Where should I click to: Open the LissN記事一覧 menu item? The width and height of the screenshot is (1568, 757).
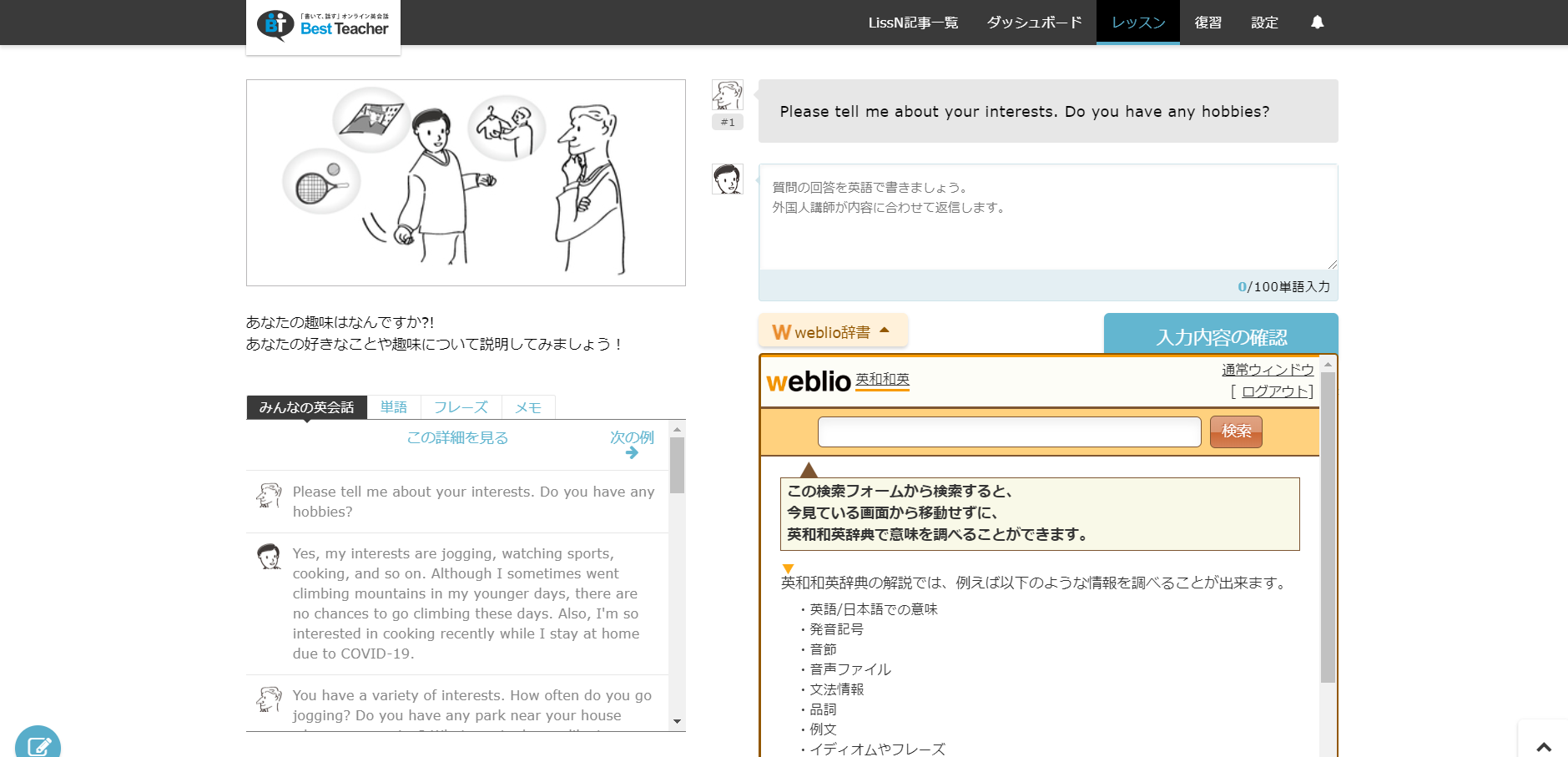[912, 23]
